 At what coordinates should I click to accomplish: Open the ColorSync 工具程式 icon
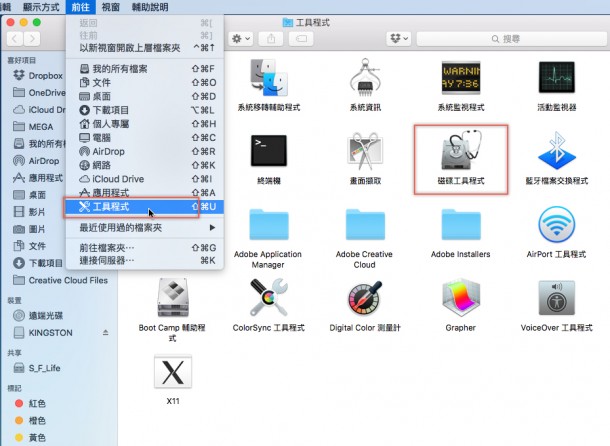(x=269, y=298)
